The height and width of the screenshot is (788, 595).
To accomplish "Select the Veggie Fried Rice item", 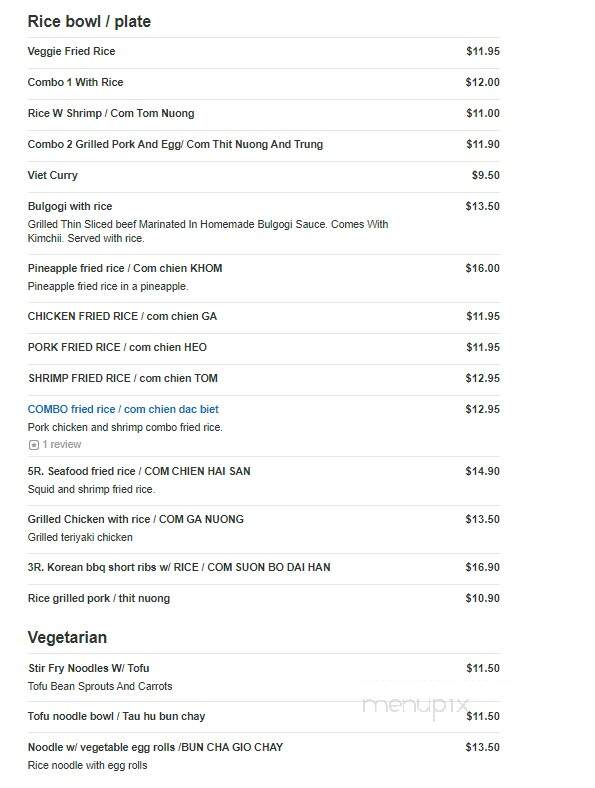I will point(71,51).
